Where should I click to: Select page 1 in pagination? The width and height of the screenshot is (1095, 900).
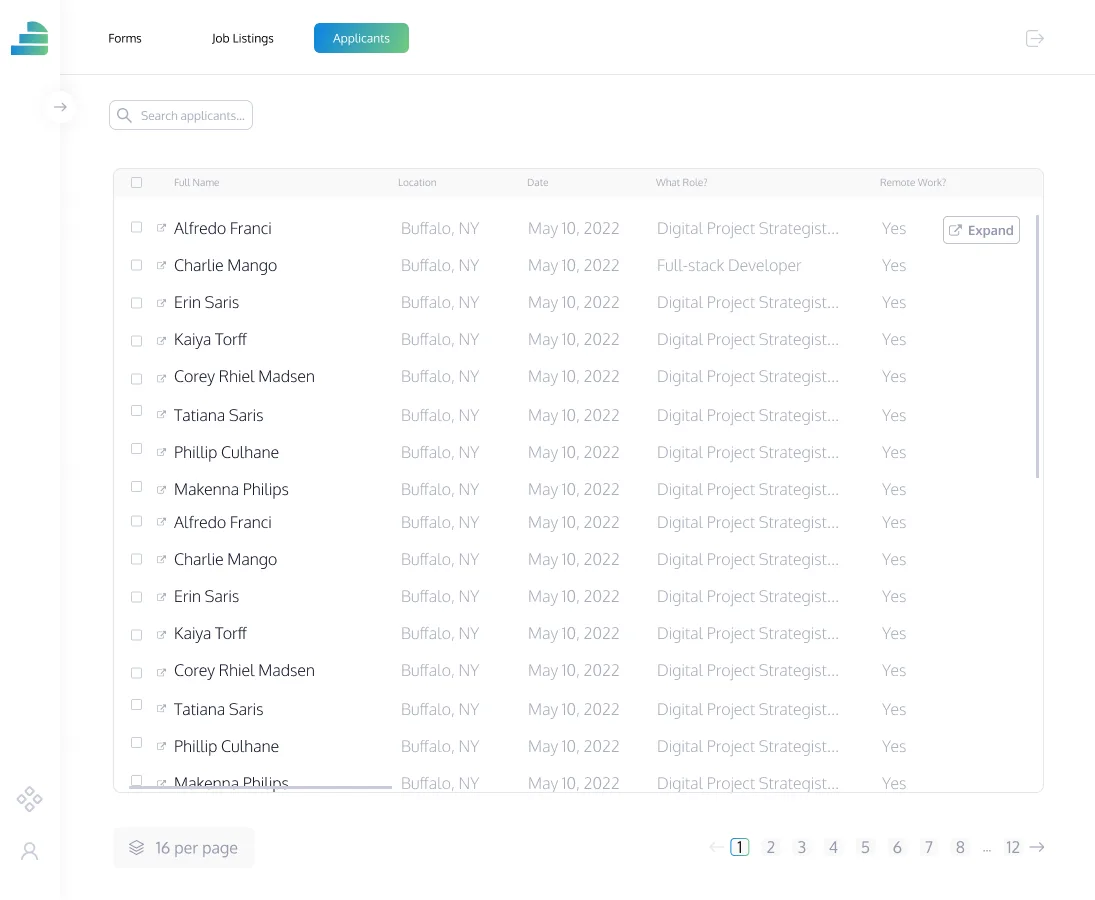click(x=740, y=847)
